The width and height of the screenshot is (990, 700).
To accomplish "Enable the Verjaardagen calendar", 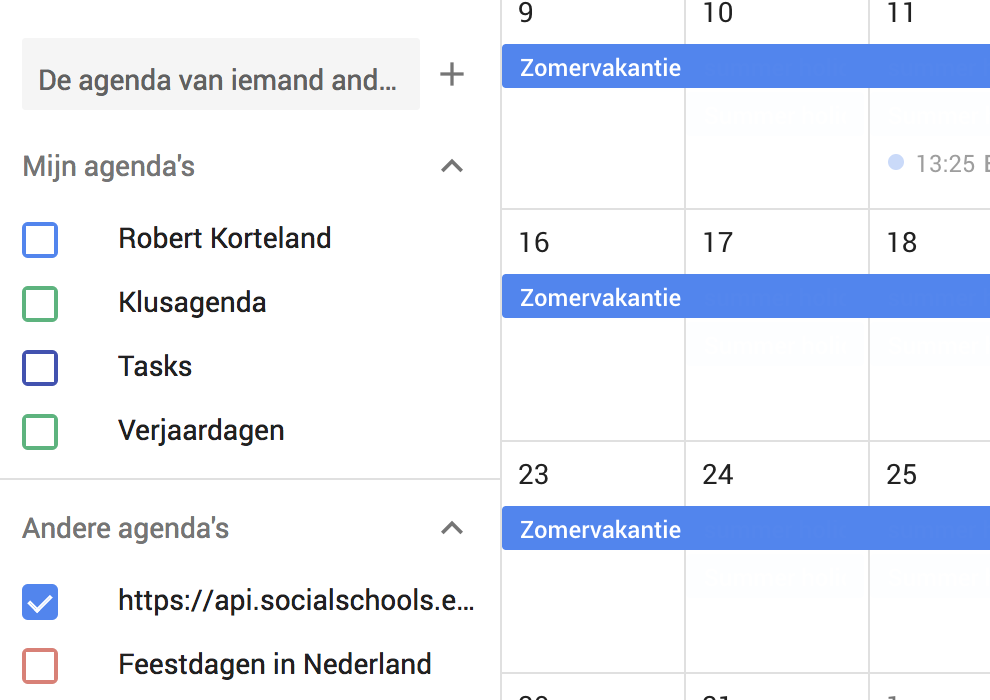I will click(x=40, y=432).
